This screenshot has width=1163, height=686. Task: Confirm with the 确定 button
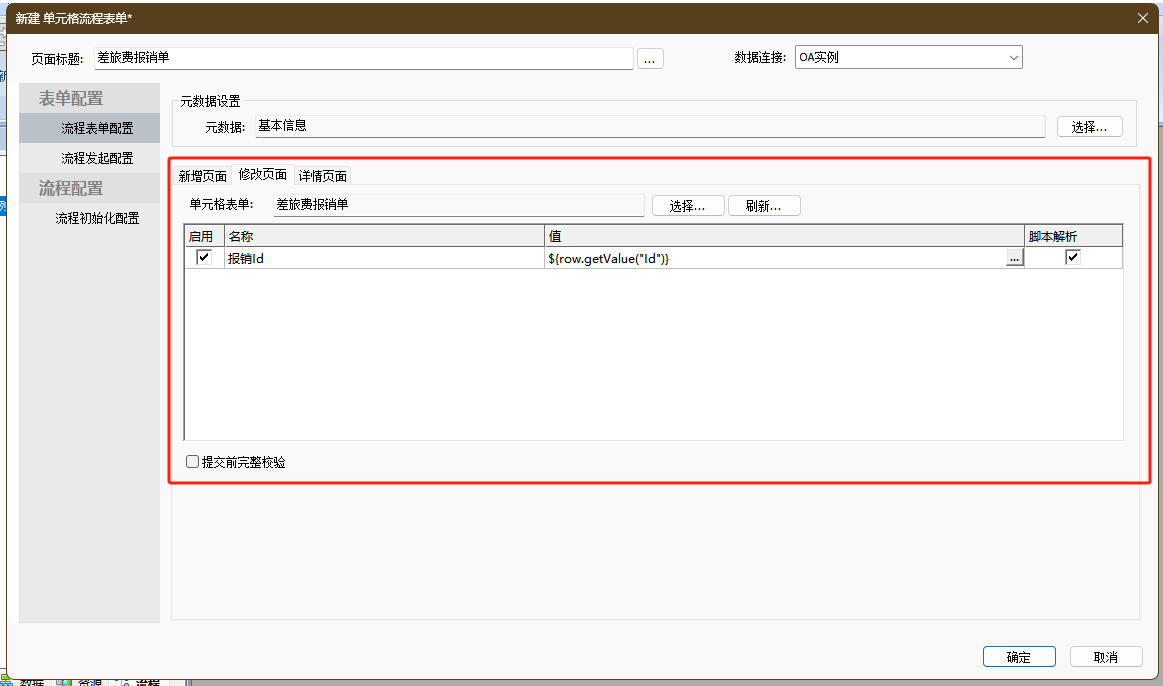[1018, 657]
